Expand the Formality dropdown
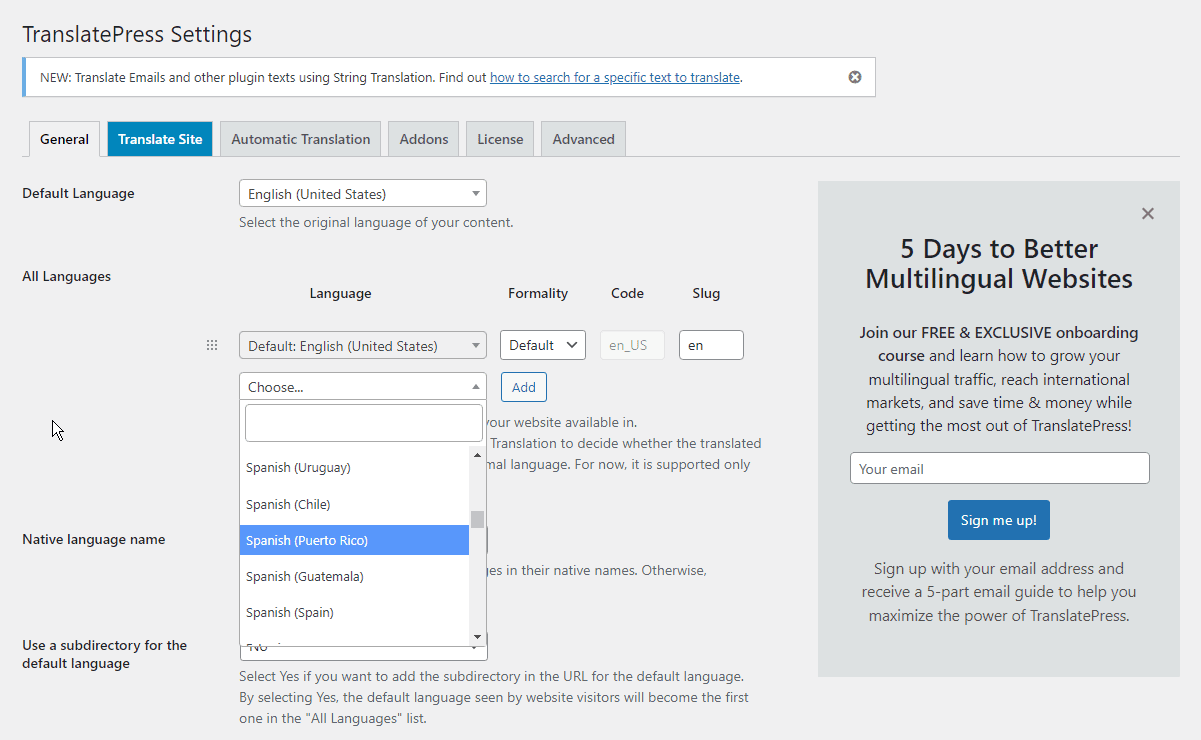 coord(542,345)
